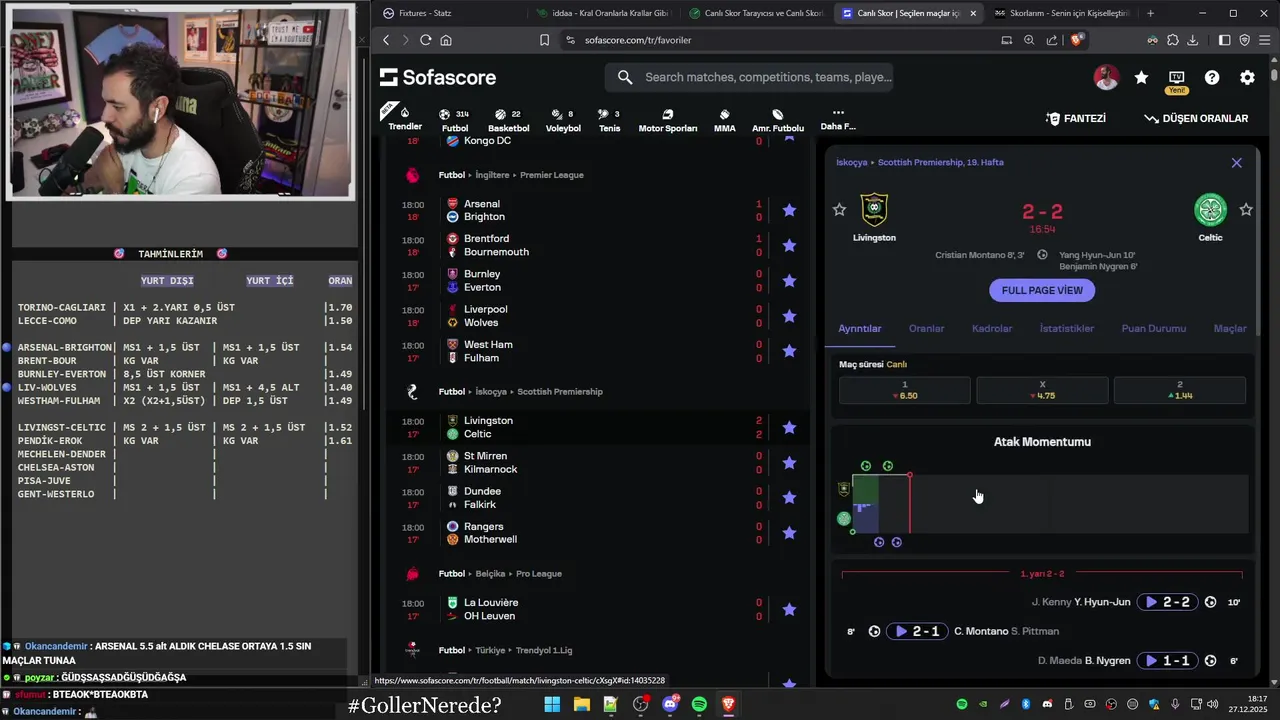Open the Windows Start menu
This screenshot has width=1280, height=720.
pos(552,705)
